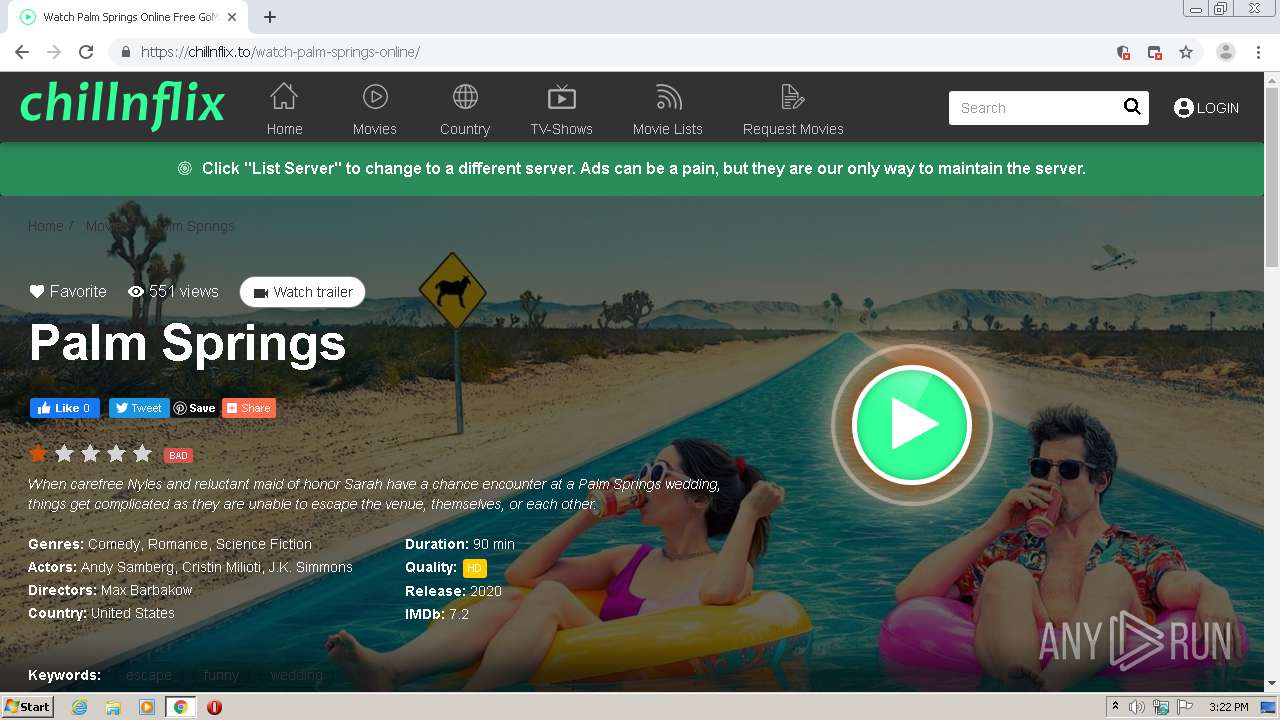Expand hidden system tray icons
The width and height of the screenshot is (1280, 720).
point(1115,707)
